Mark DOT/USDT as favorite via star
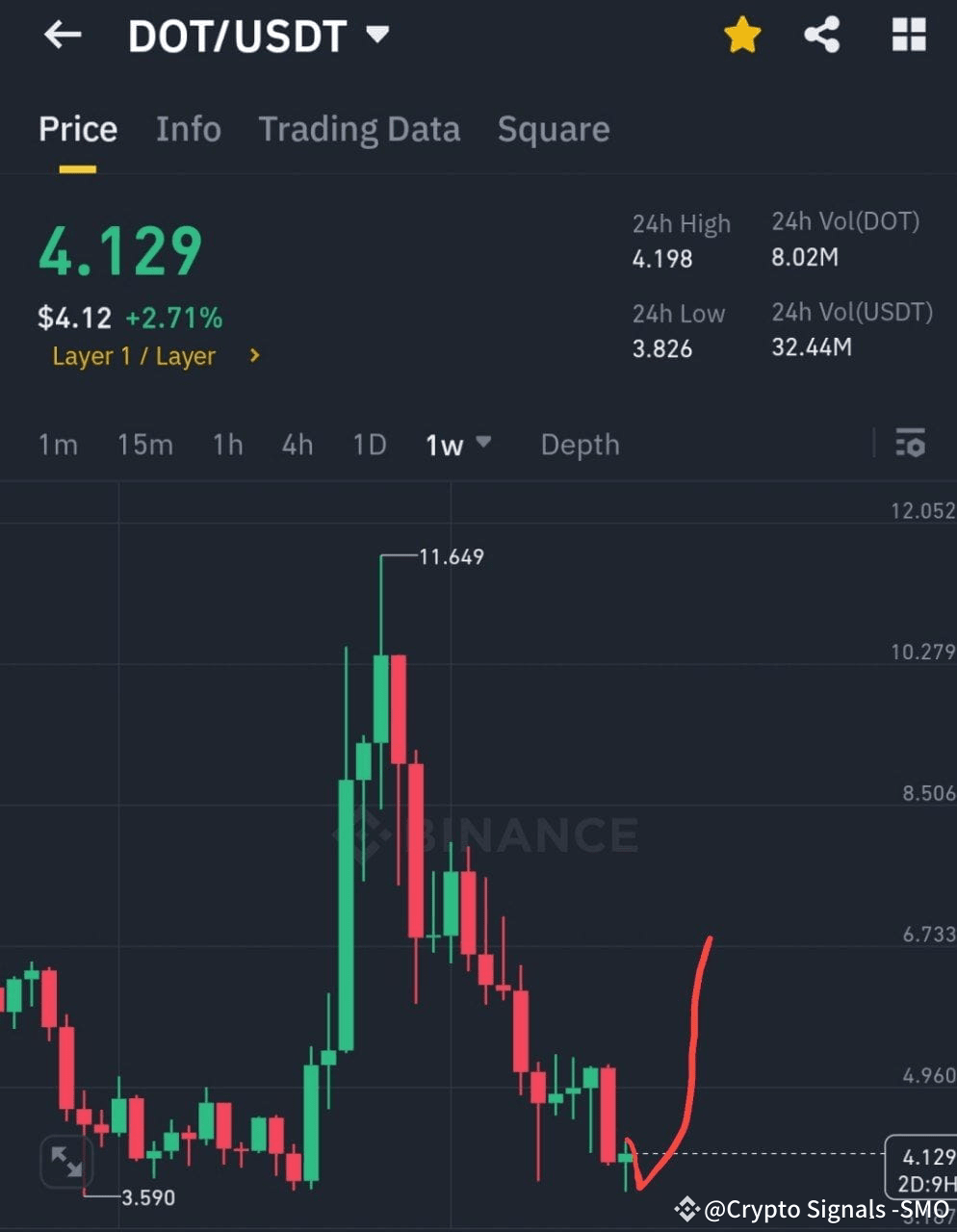The image size is (957, 1232). [741, 34]
